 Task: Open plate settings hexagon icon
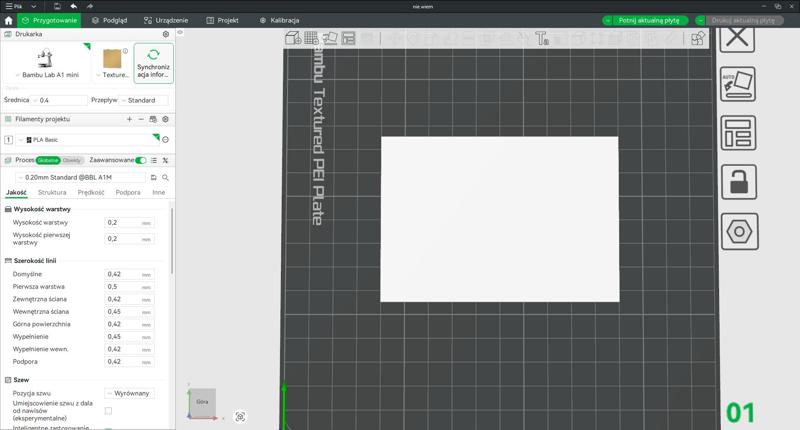pyautogui.click(x=739, y=232)
